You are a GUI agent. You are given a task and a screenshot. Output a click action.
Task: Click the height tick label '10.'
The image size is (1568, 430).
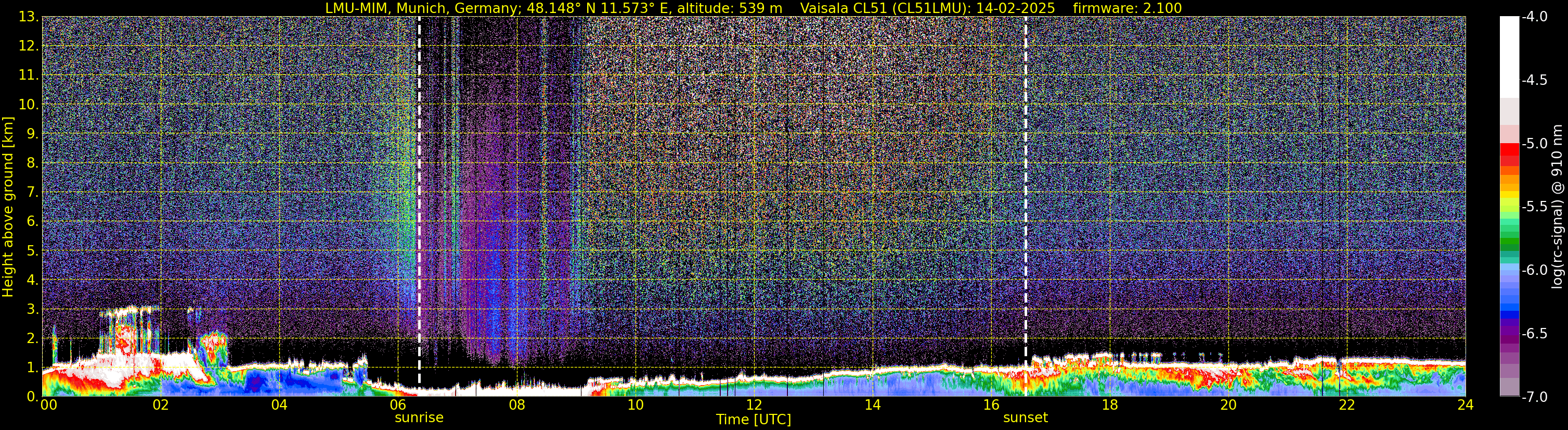pos(28,105)
